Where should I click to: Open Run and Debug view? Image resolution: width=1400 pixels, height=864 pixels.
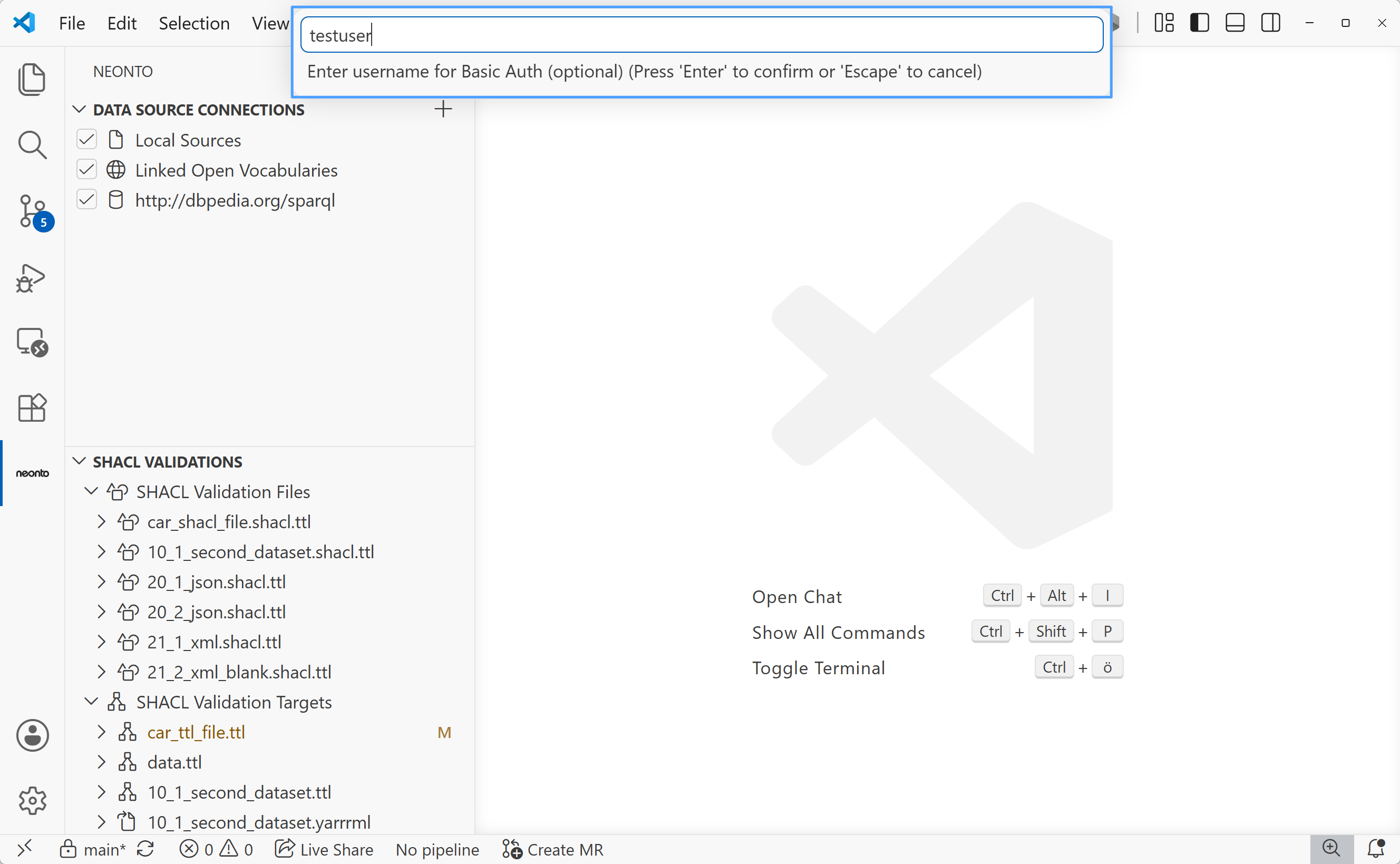point(32,278)
